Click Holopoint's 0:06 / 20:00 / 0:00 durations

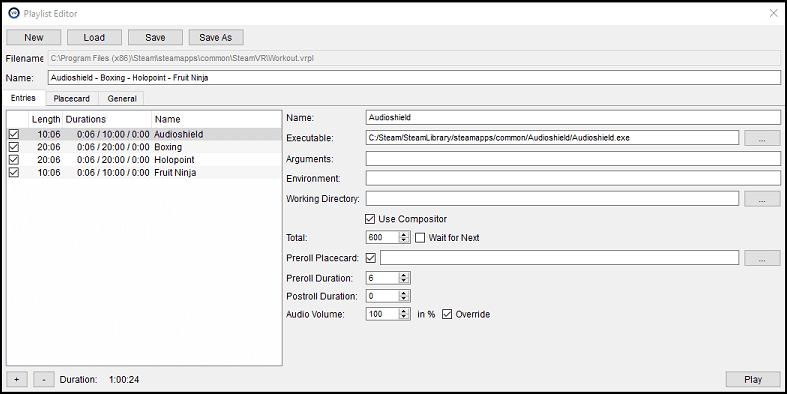tap(113, 160)
